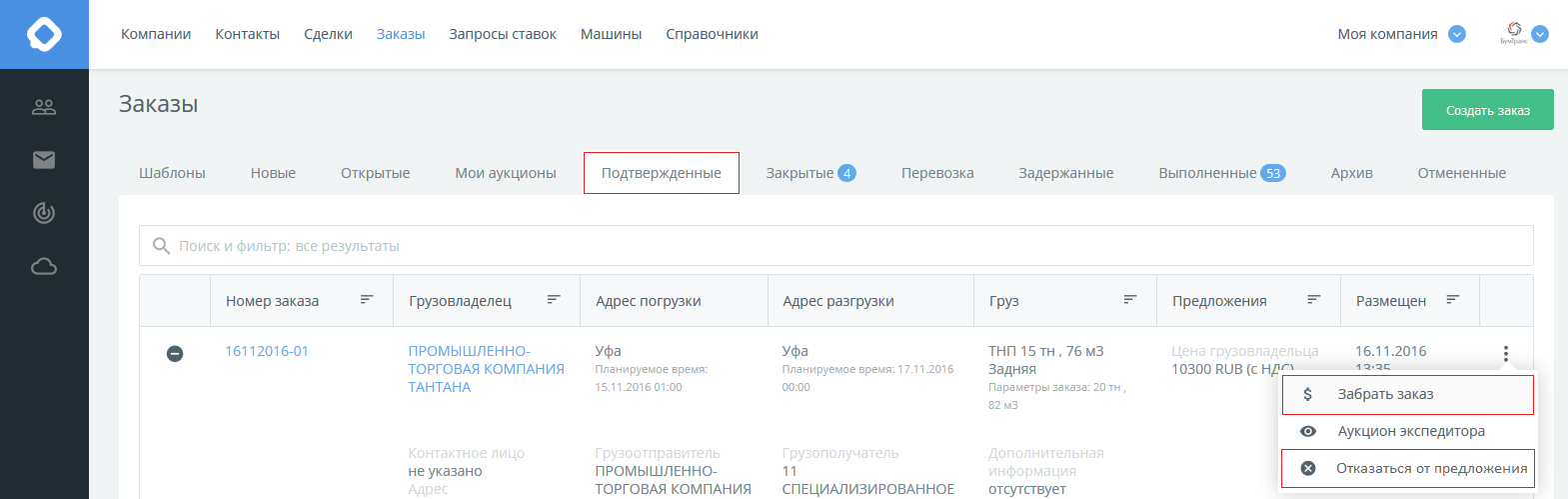The width and height of the screenshot is (1568, 499).
Task: Sort by Грузовладелец column icon
Action: click(554, 299)
